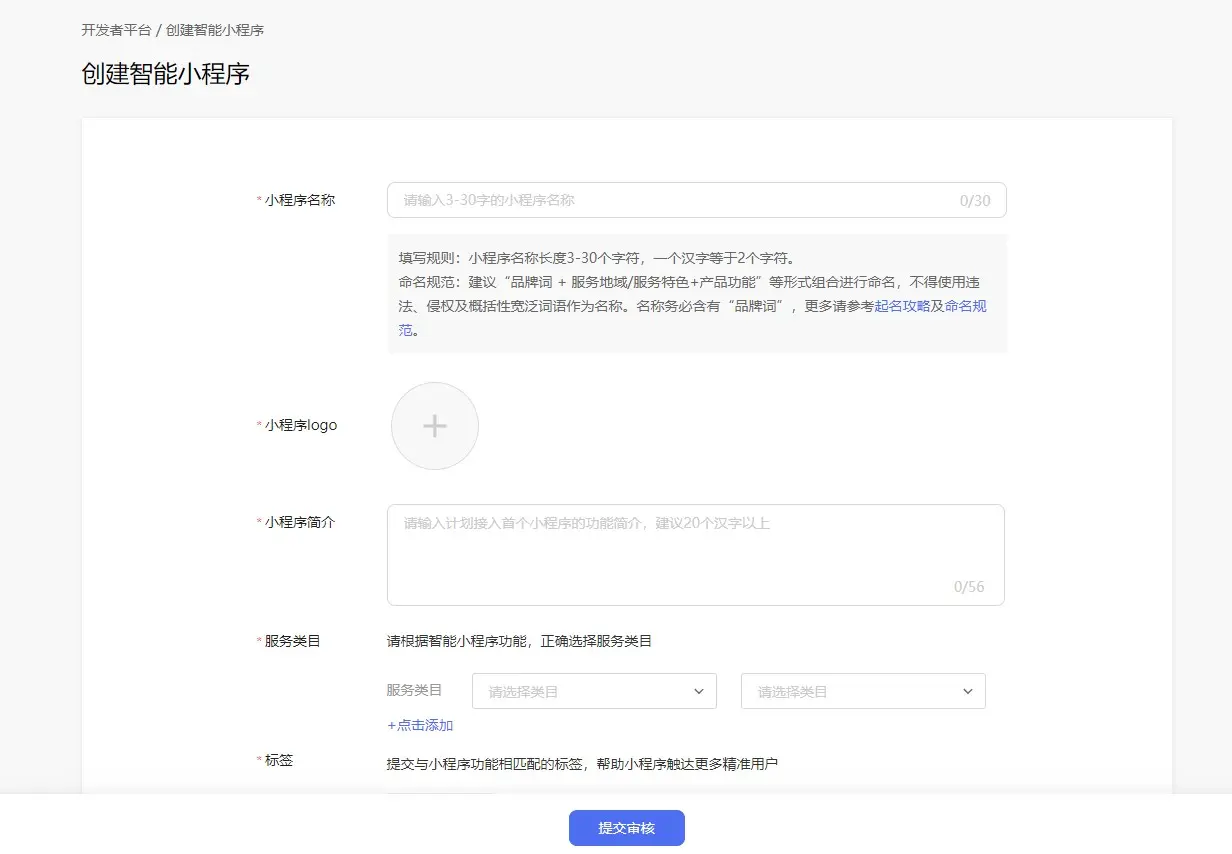Click the 创建智能小程序 page heading
This screenshot has width=1232, height=854.
pyautogui.click(x=165, y=74)
